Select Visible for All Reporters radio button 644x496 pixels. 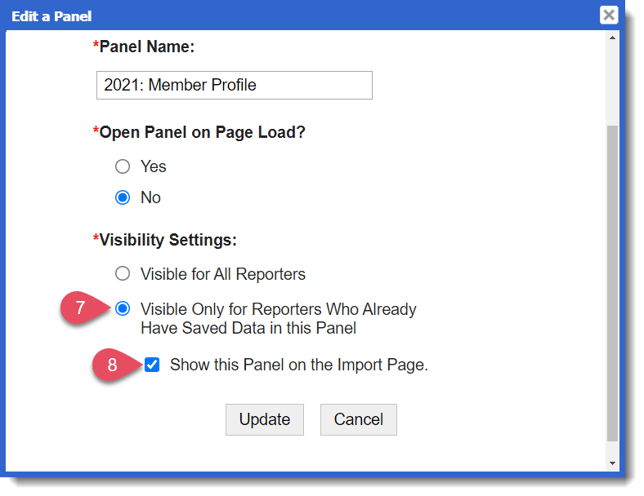[x=123, y=274]
